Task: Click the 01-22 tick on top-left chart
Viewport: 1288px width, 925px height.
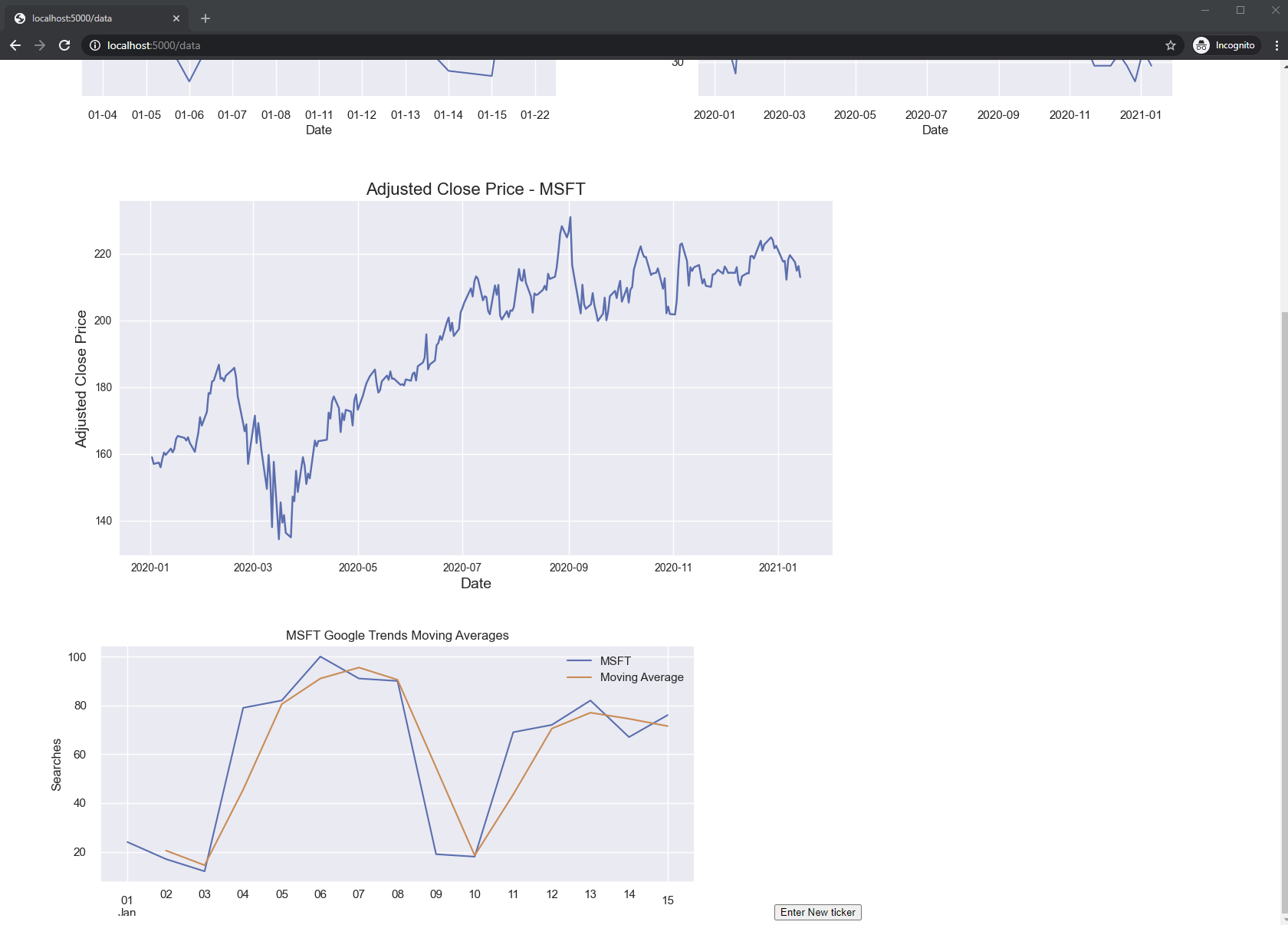Action: pos(535,115)
